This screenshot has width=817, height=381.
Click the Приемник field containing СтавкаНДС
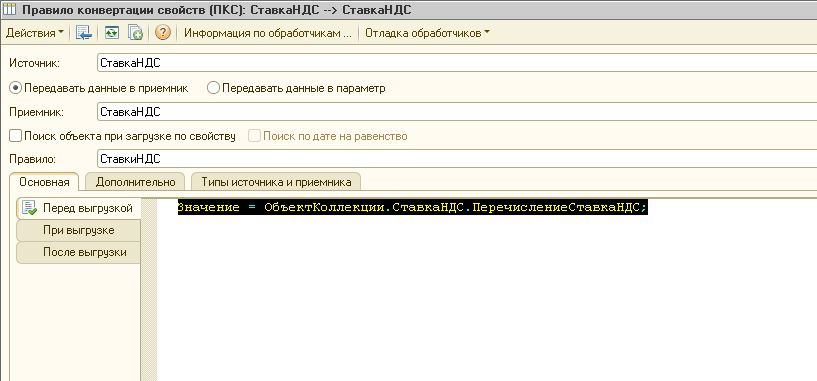(457, 112)
